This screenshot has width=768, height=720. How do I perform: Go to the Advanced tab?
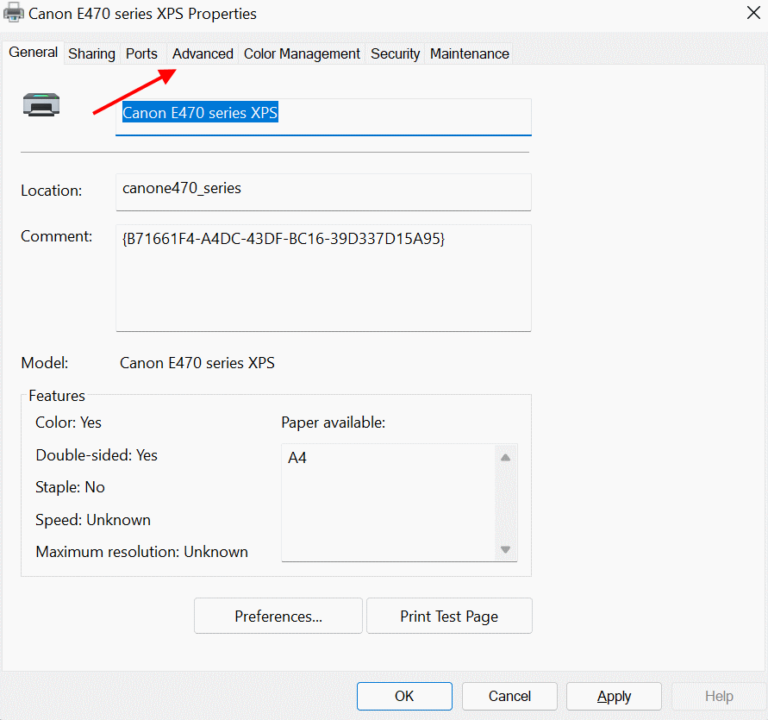[202, 54]
